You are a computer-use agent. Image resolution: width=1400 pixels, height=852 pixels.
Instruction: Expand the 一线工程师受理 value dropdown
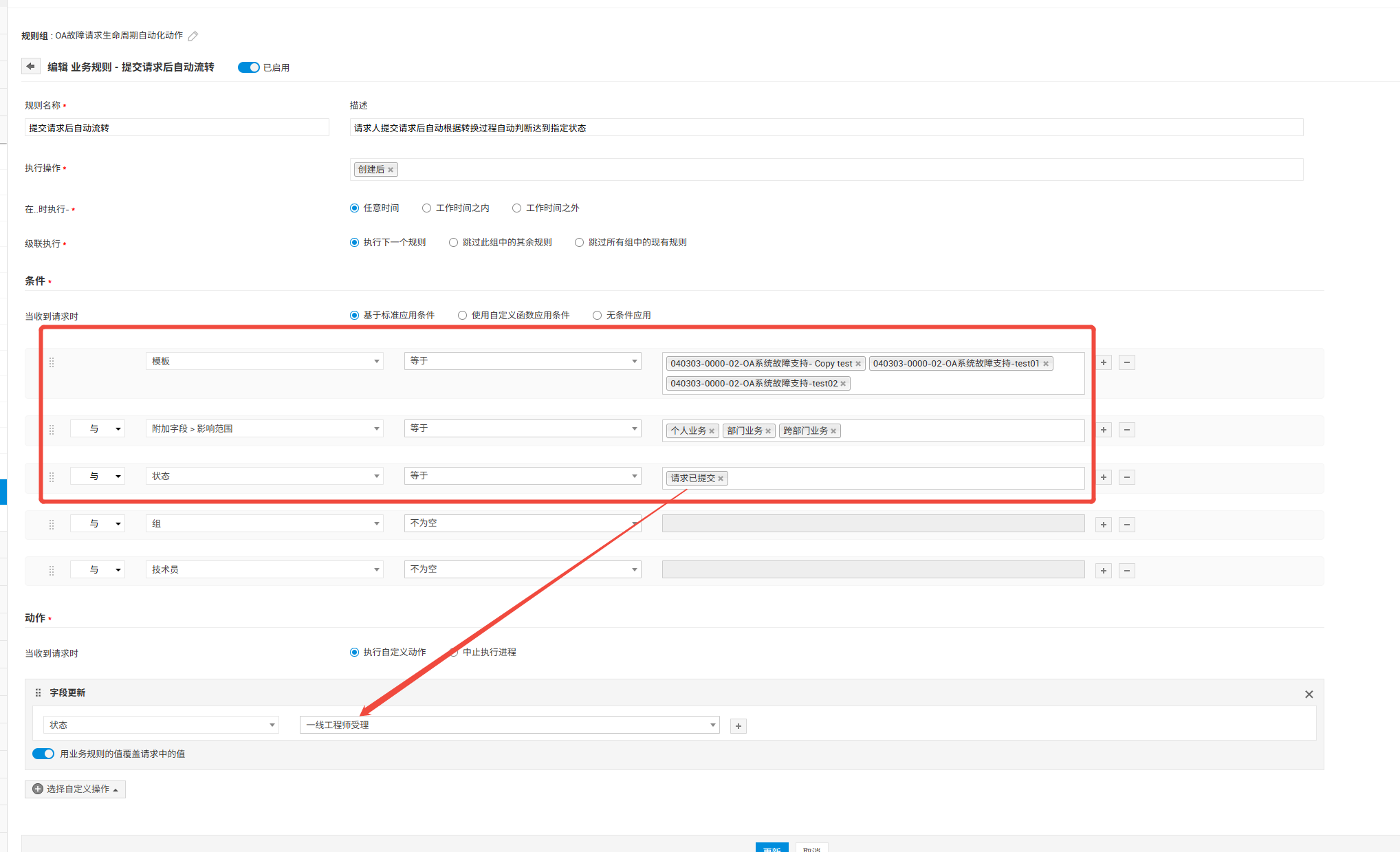tap(509, 725)
